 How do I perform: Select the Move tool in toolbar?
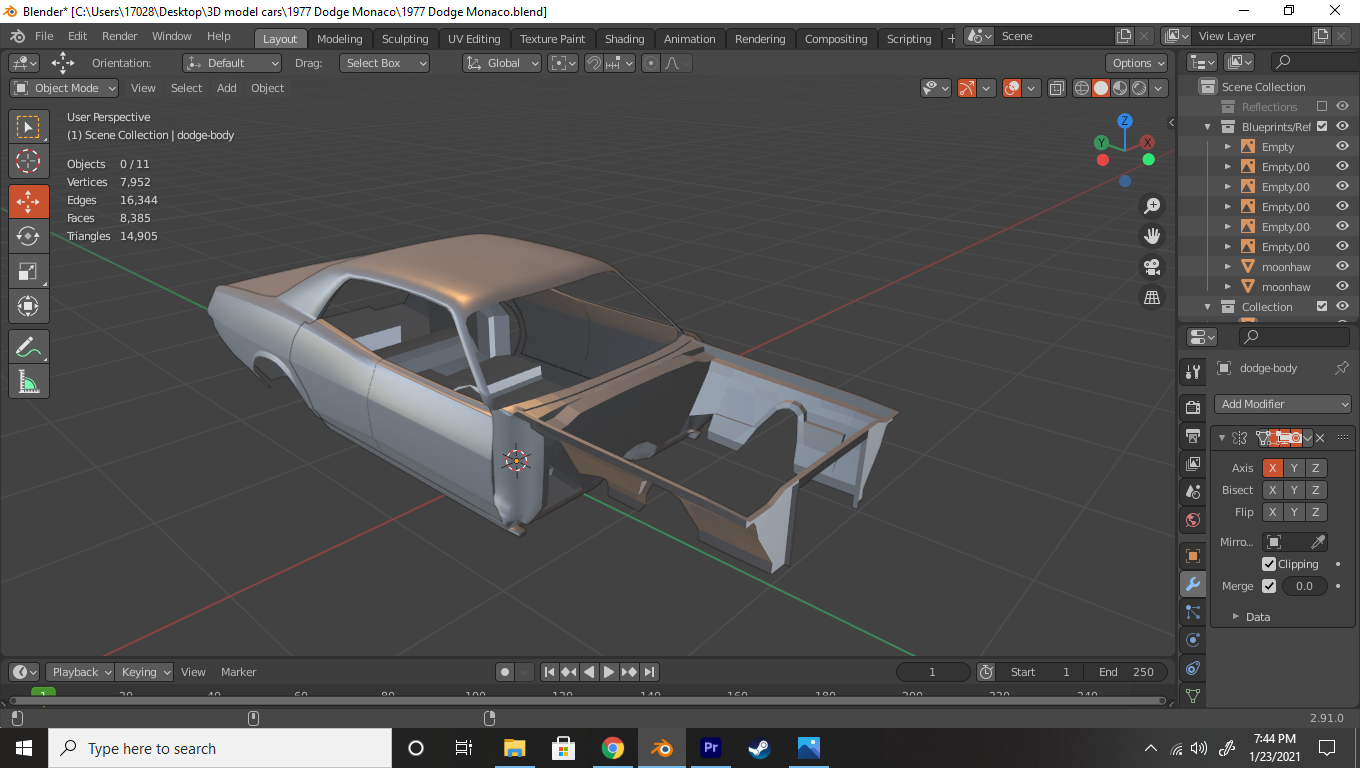point(28,201)
